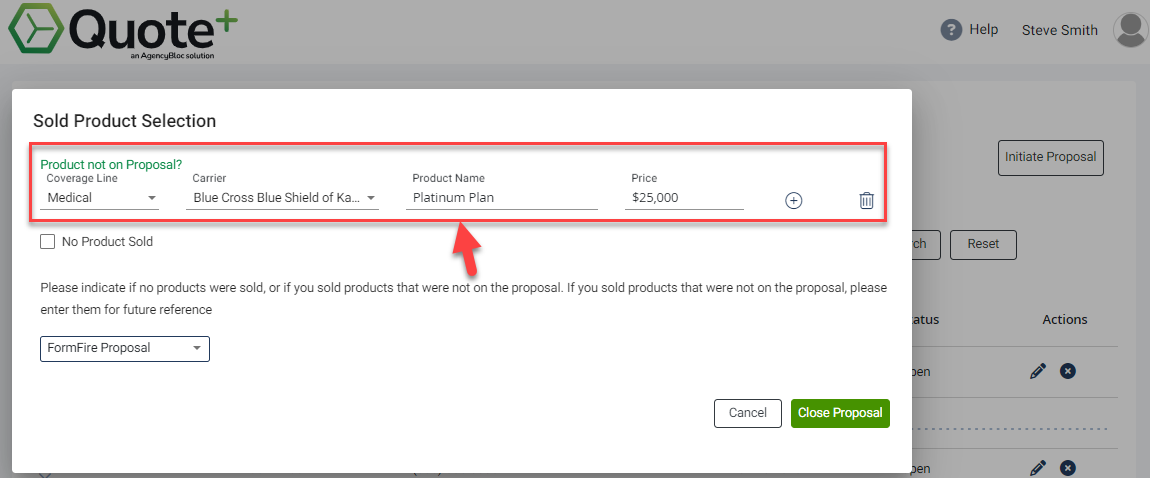
Task: Click the Help link in header
Action: (x=984, y=30)
